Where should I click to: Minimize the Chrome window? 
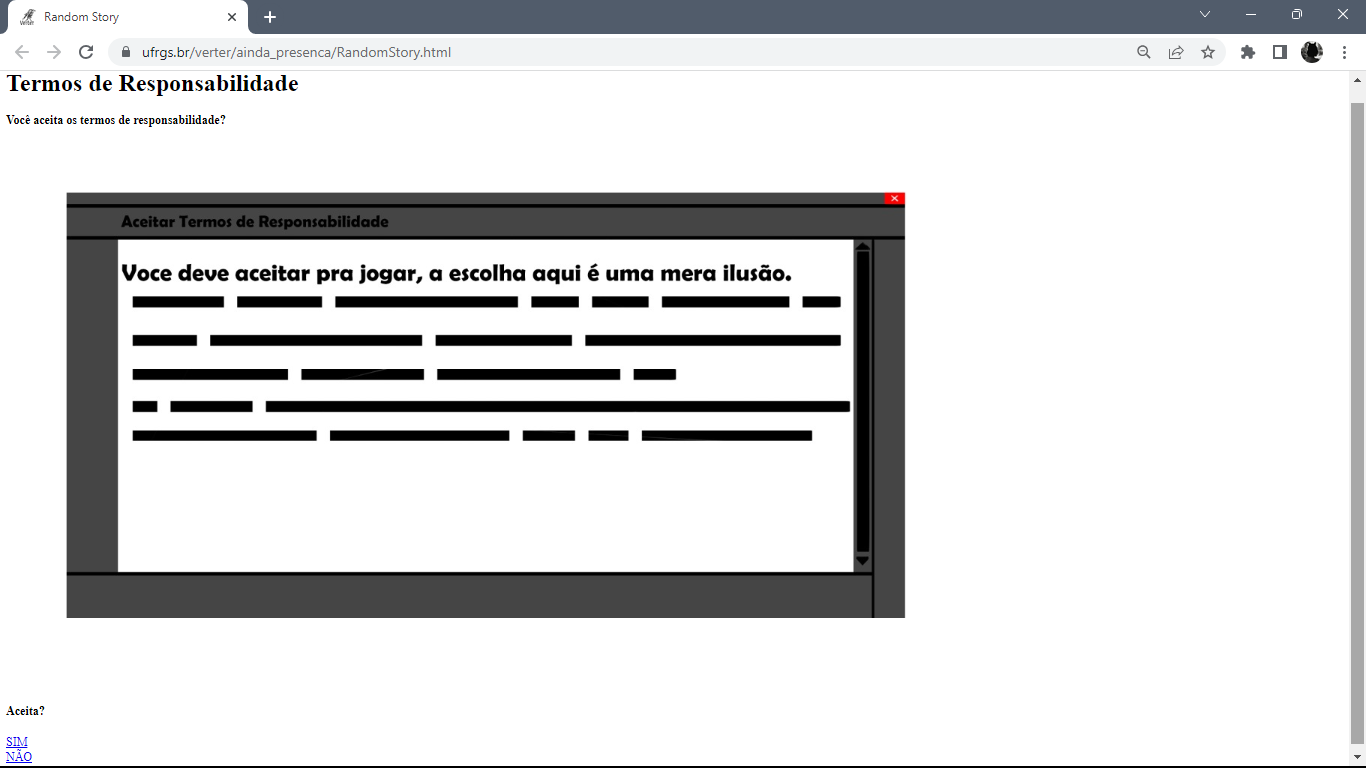pos(1251,14)
